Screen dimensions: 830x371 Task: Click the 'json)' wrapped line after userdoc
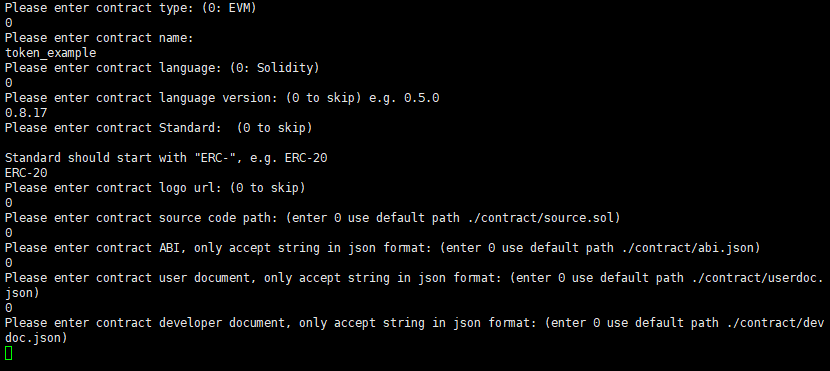click(x=22, y=293)
